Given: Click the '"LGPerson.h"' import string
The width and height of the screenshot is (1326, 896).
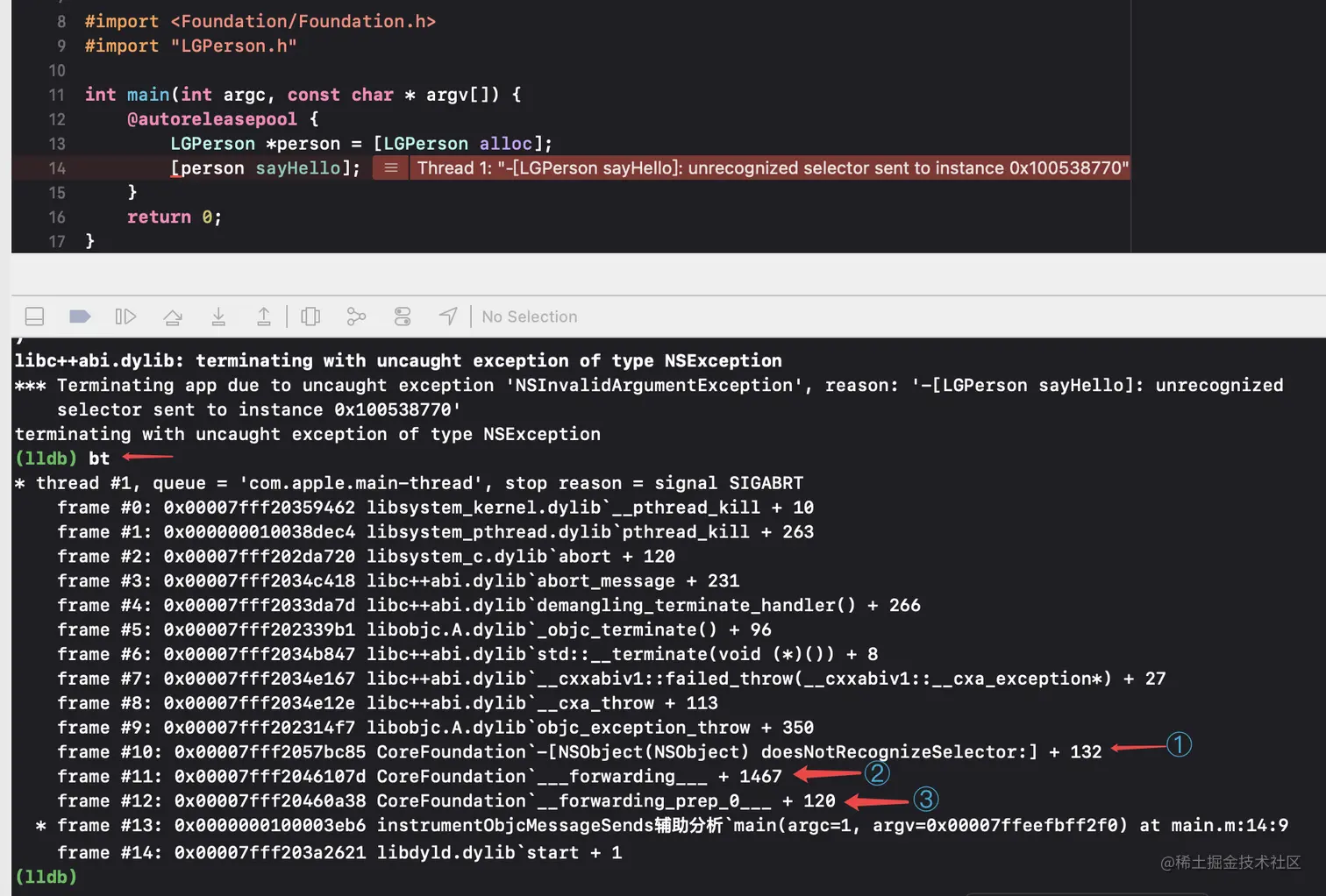Looking at the screenshot, I should 234,46.
